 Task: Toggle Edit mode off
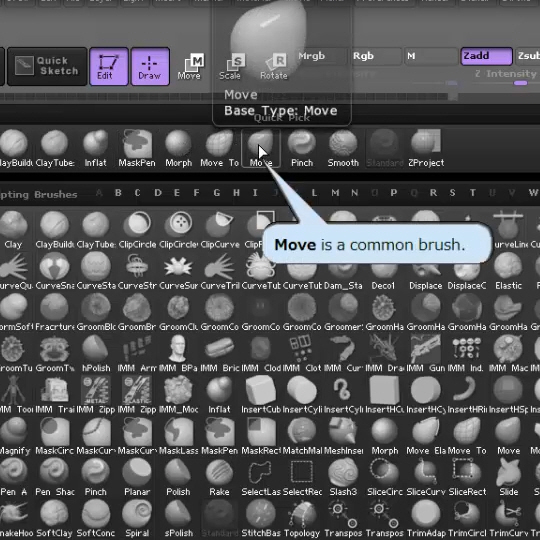click(109, 66)
